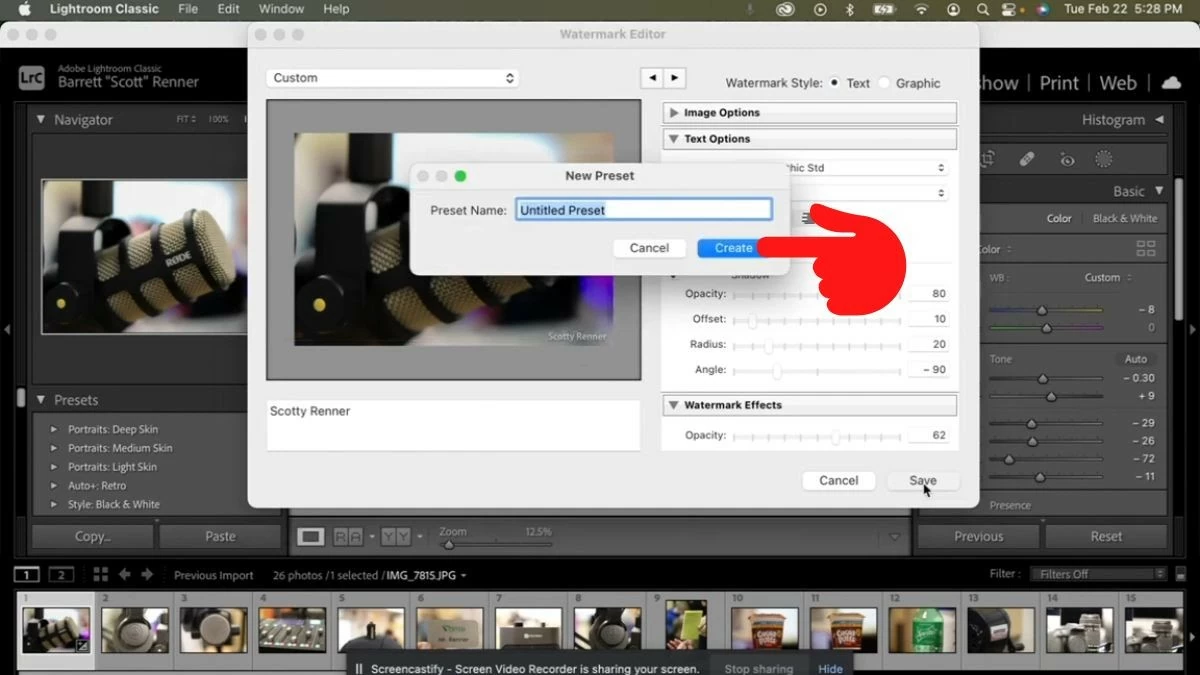The width and height of the screenshot is (1200, 675).
Task: Select the Red Eye Correction tool
Action: click(1066, 158)
